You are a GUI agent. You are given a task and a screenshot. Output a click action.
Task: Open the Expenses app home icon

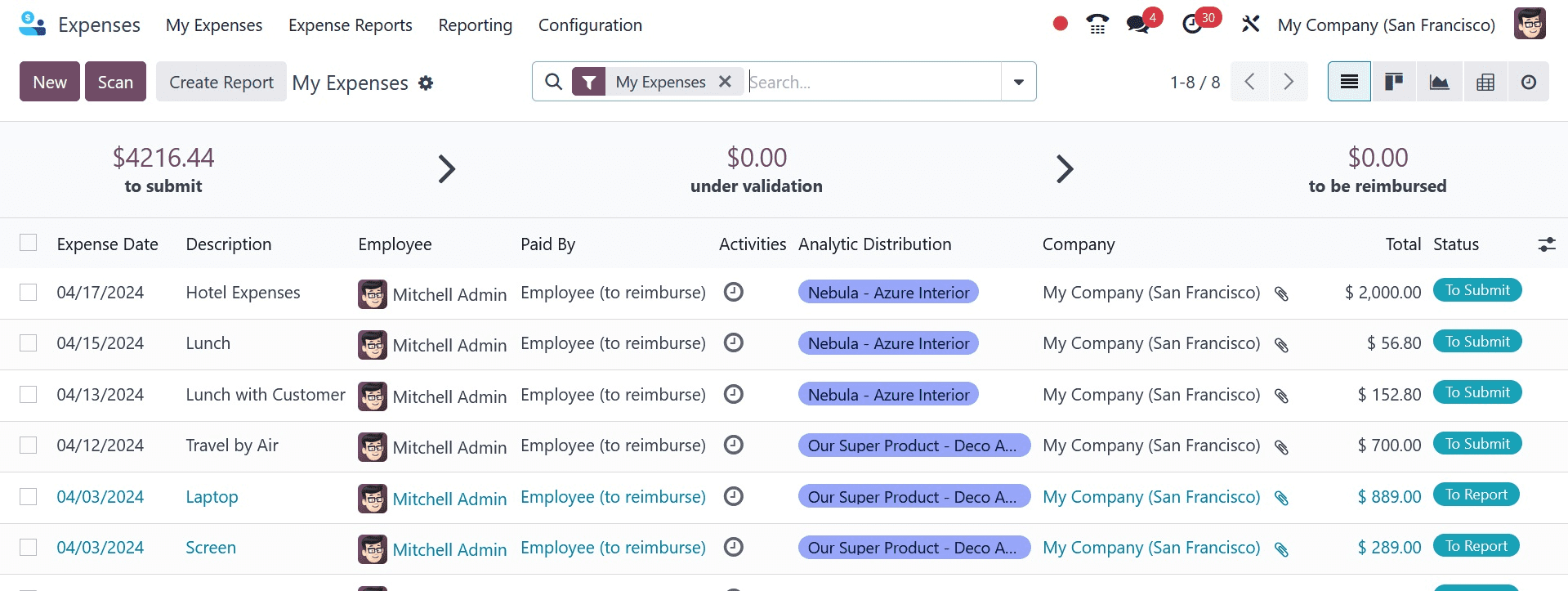33,25
